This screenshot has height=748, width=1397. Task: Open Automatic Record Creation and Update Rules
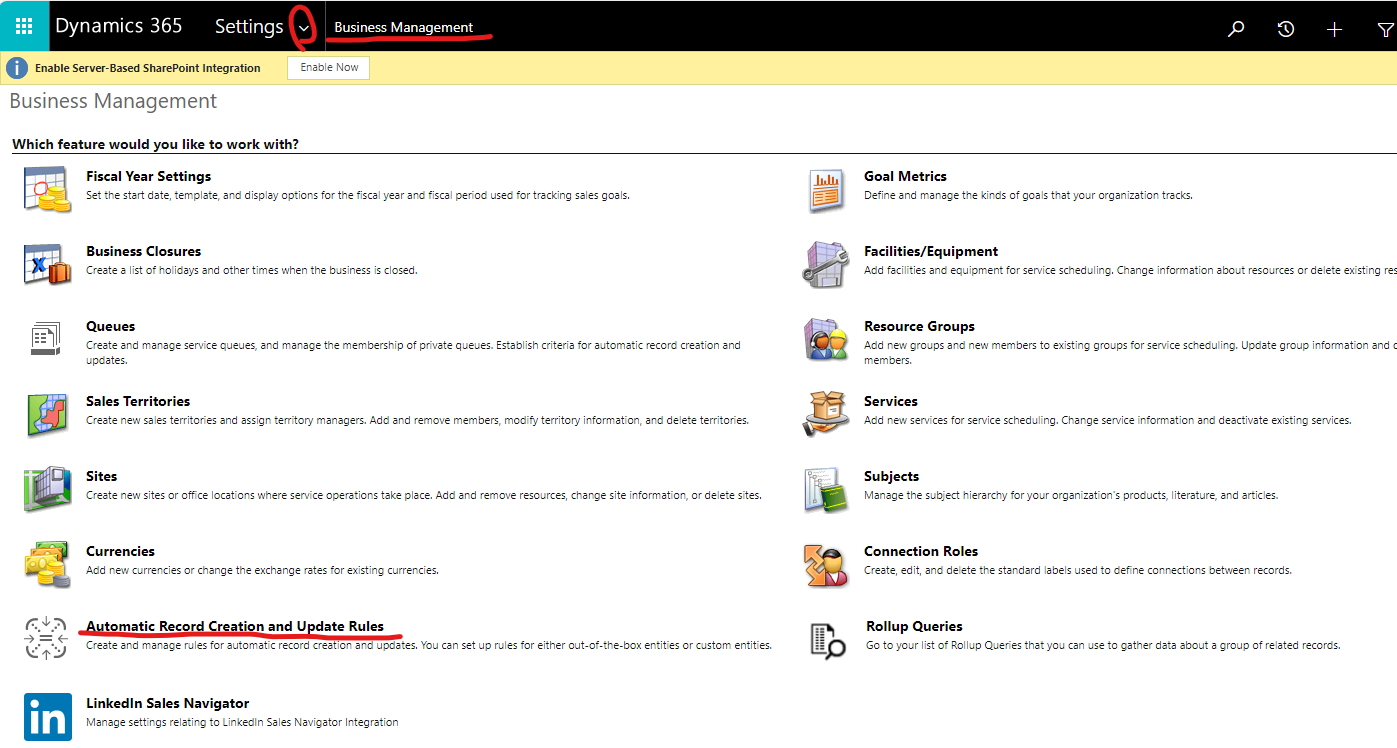235,626
